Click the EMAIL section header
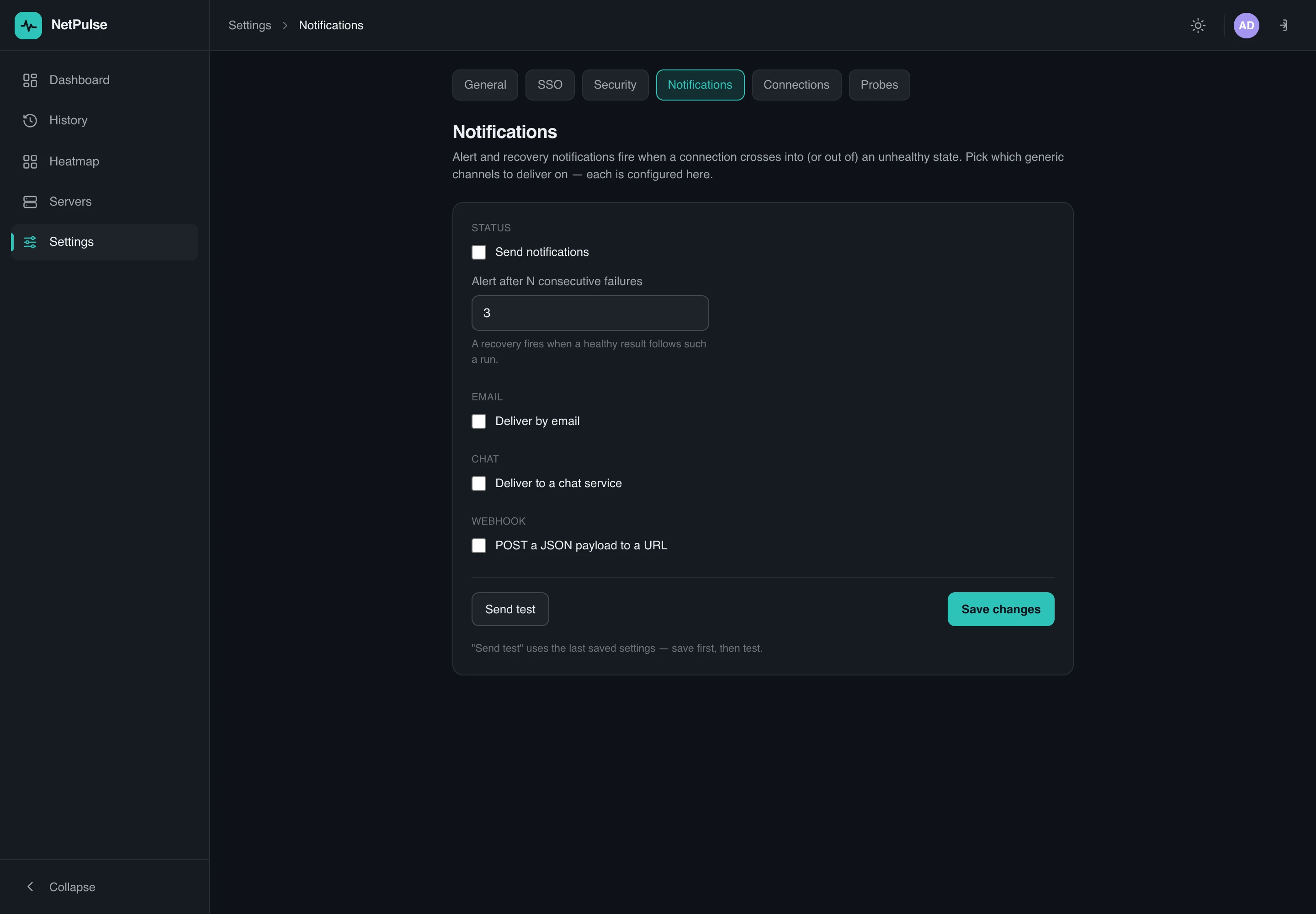The width and height of the screenshot is (1316, 914). [x=487, y=397]
